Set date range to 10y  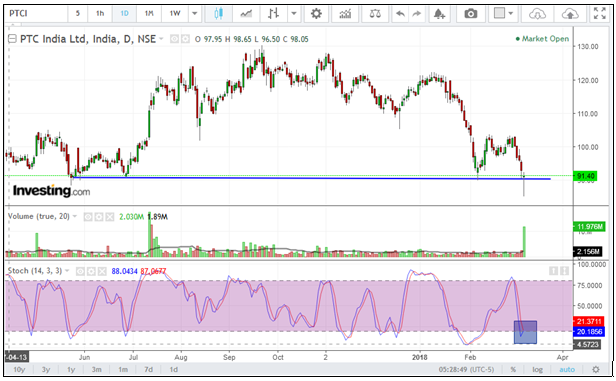[x=19, y=370]
